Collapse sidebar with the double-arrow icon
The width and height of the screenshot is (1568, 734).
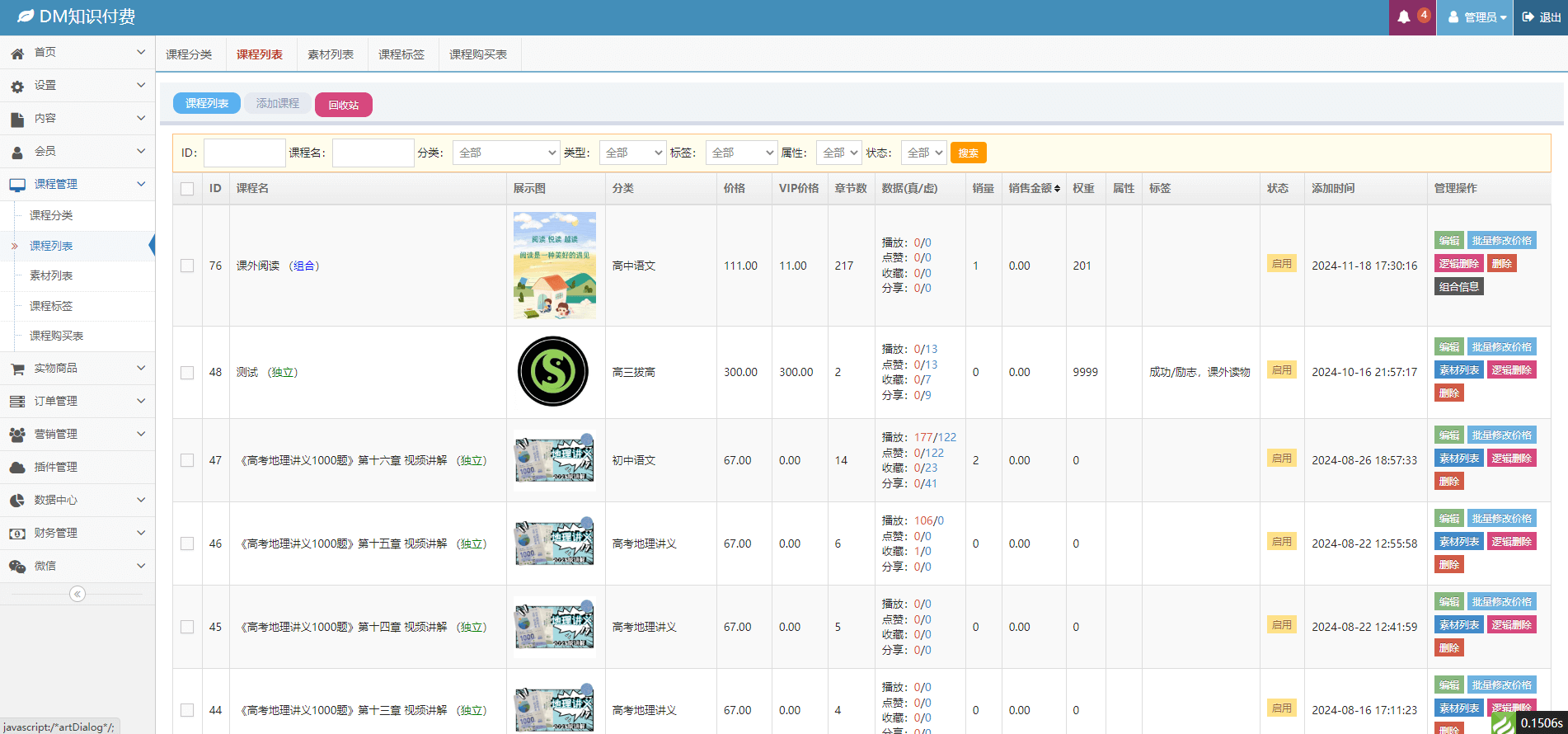[x=77, y=594]
